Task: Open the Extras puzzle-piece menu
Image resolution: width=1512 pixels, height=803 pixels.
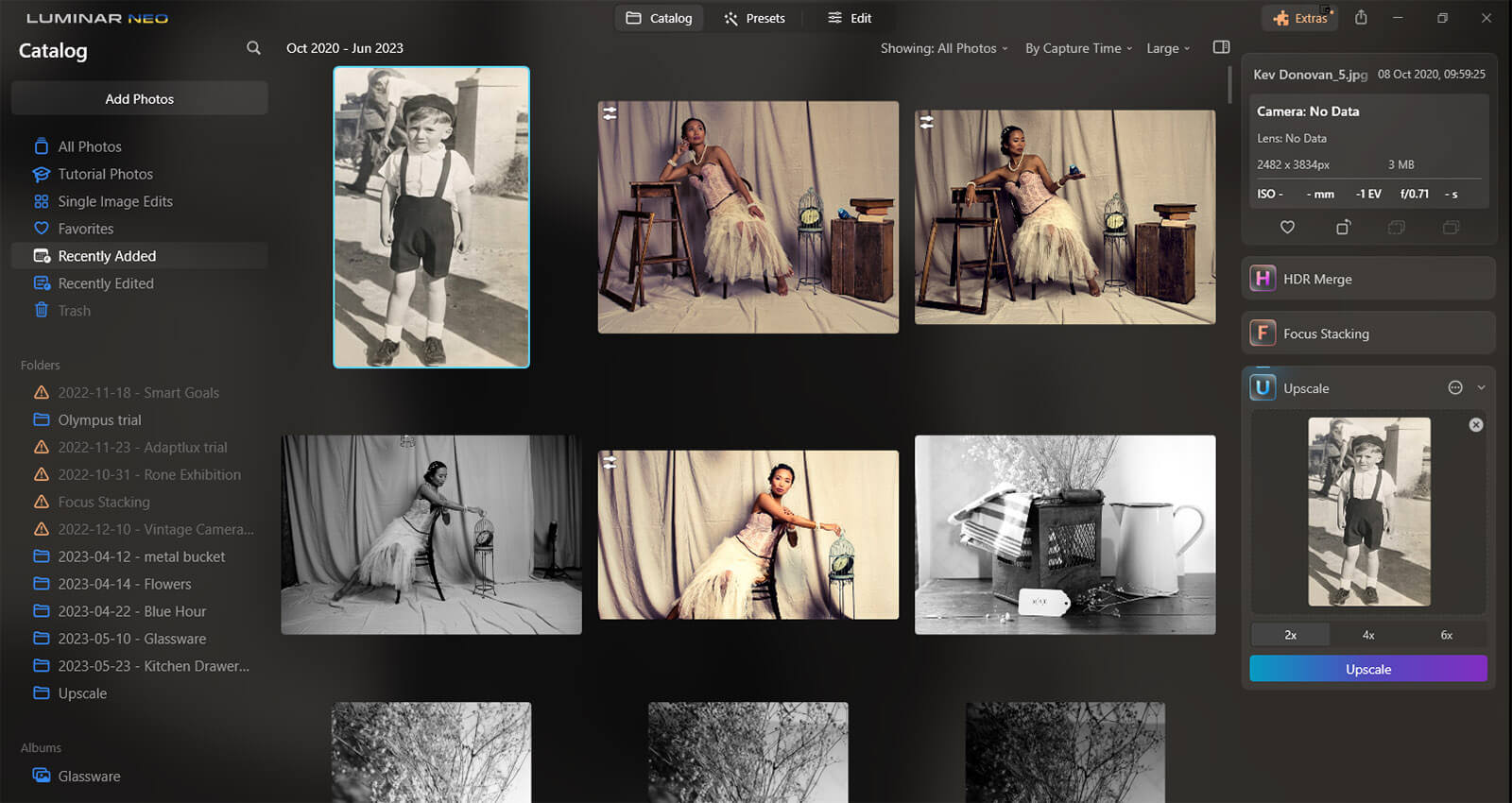Action: [x=1299, y=18]
